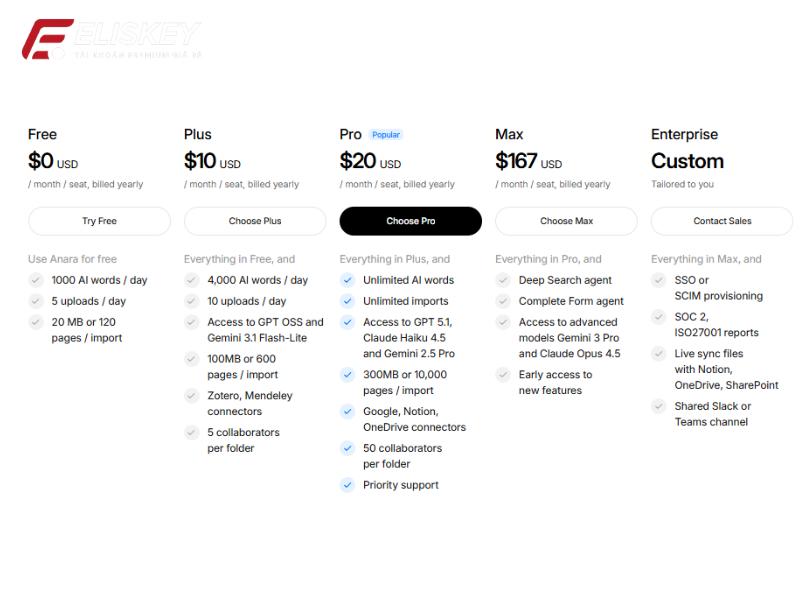Click the Try Free button

point(99,221)
